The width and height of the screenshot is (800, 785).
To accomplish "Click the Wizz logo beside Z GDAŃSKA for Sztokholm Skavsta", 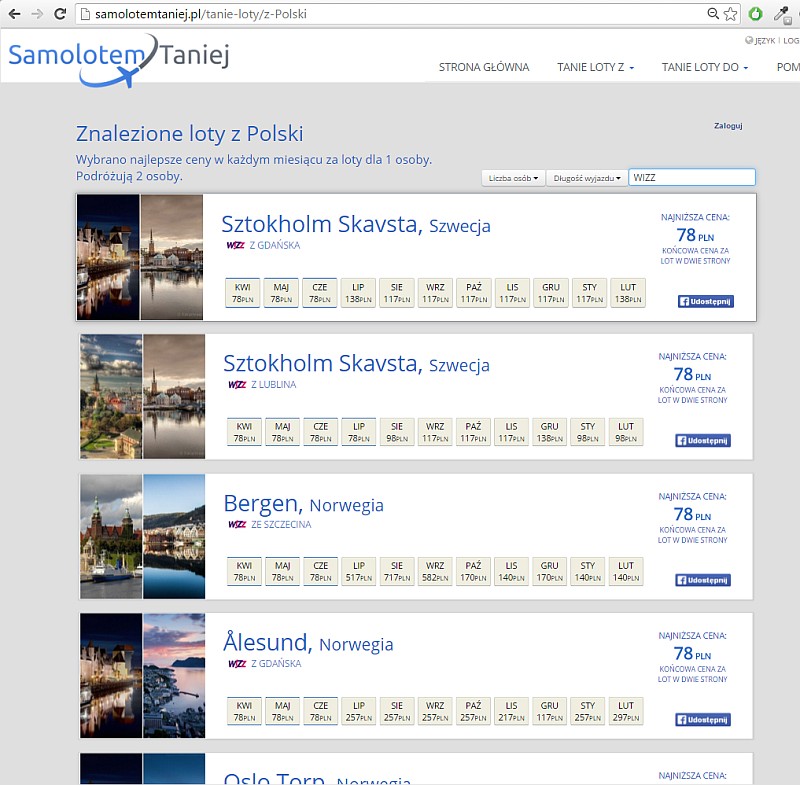I will [236, 245].
